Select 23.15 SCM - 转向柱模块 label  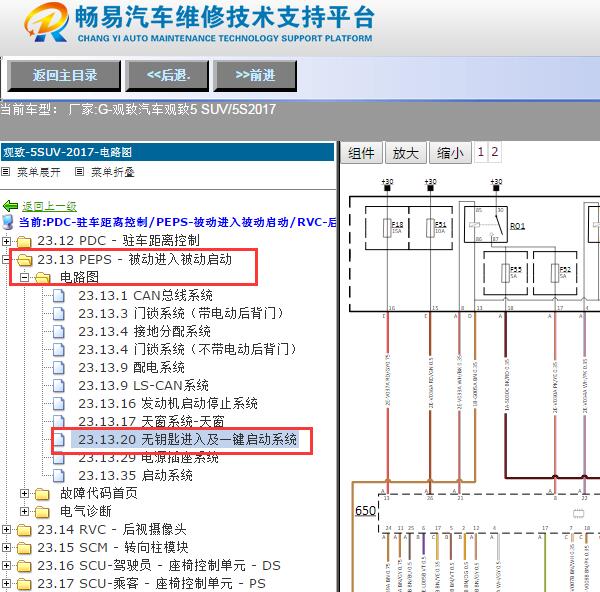coord(113,548)
